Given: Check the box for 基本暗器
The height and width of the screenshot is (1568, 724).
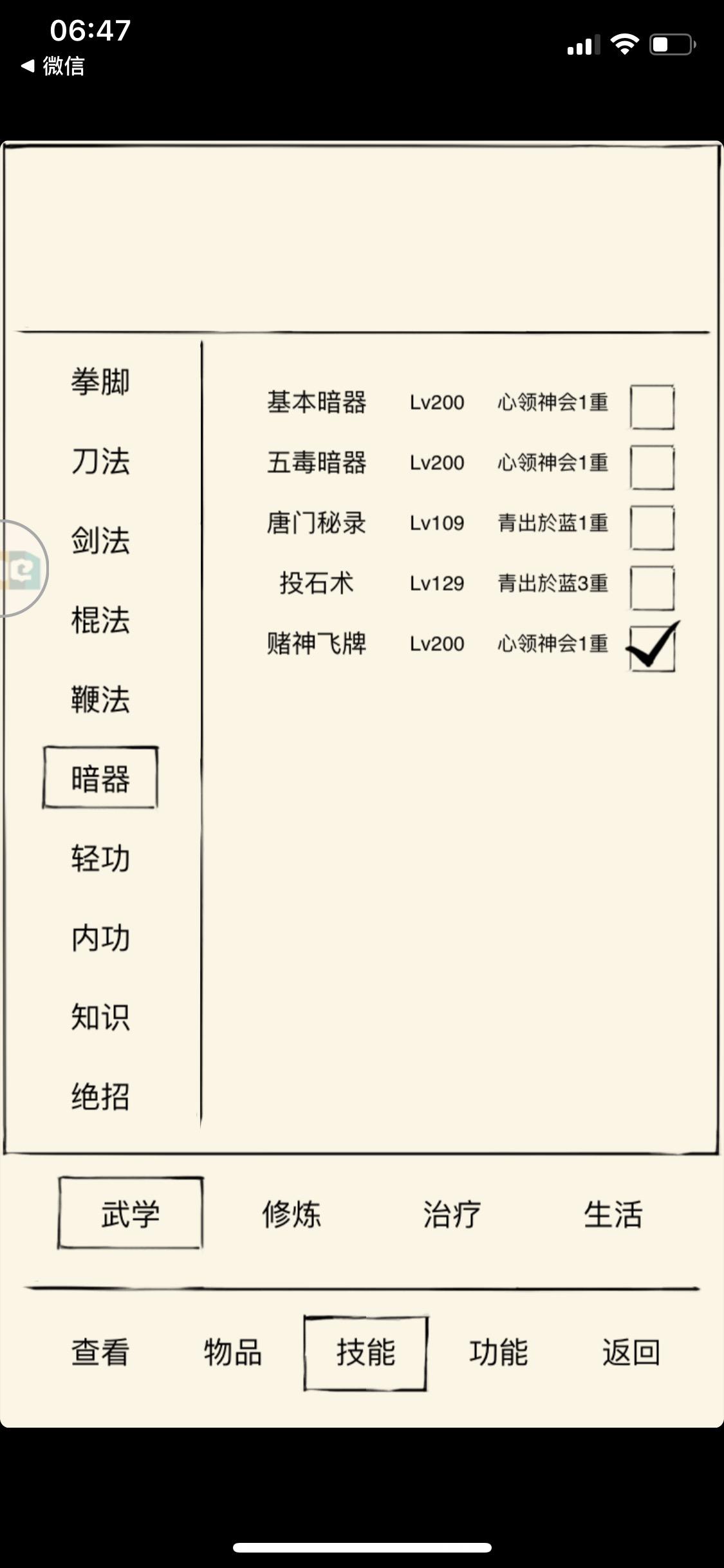Looking at the screenshot, I should (652, 407).
